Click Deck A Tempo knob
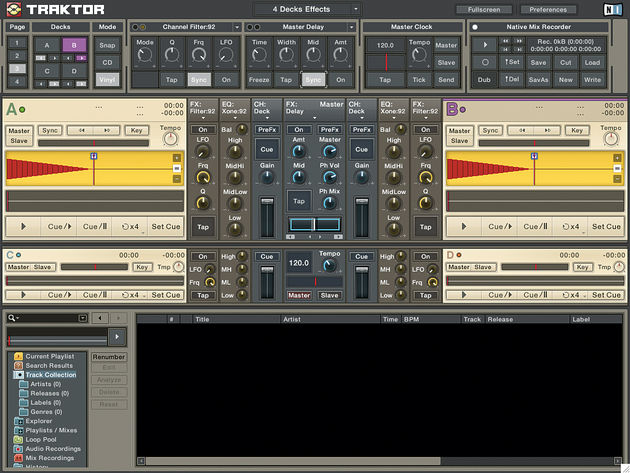 (170, 139)
